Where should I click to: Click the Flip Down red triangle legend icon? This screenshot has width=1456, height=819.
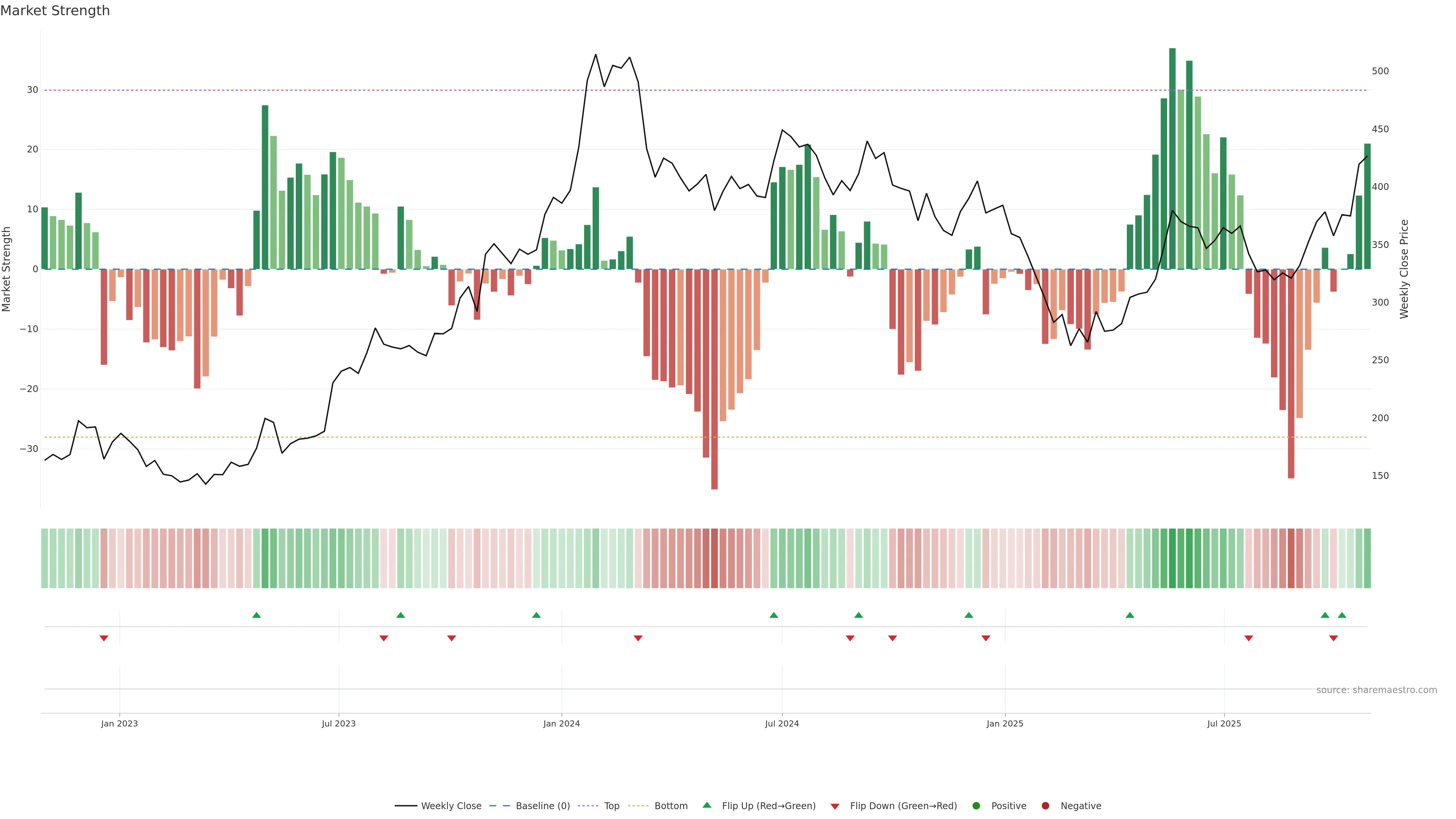point(835,806)
